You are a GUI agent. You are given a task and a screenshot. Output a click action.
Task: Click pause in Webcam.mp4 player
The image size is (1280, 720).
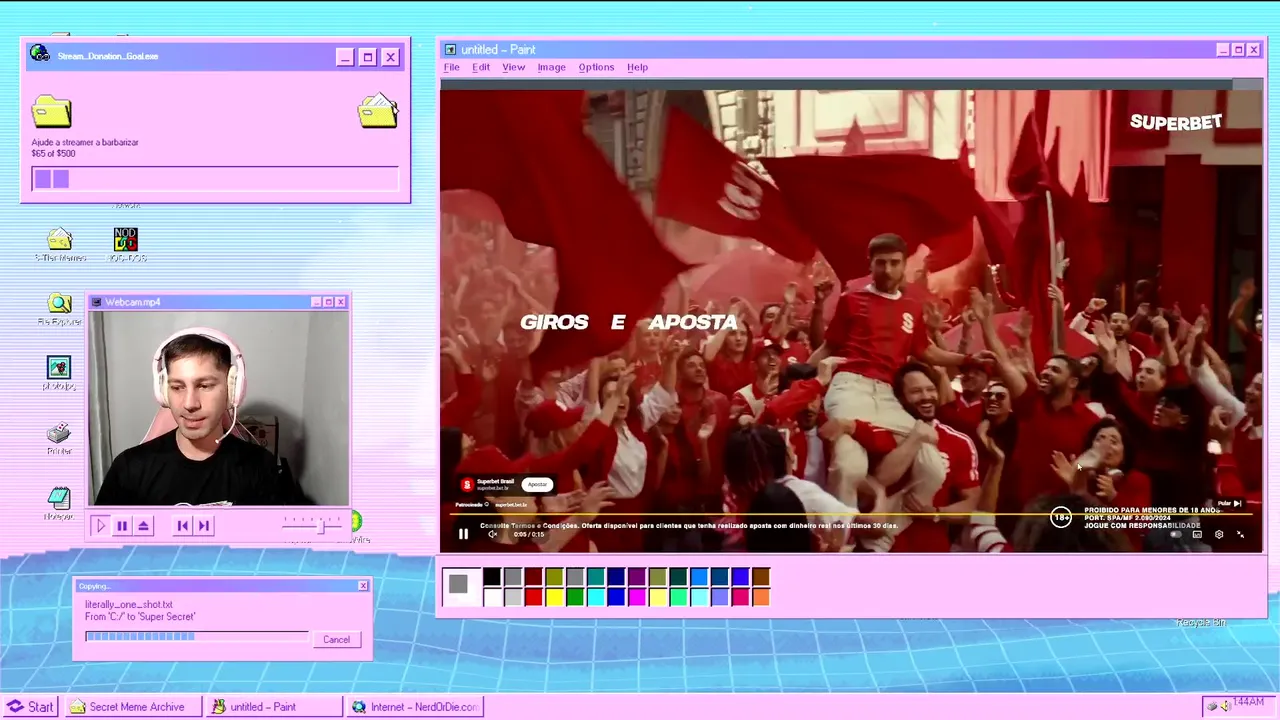coord(122,525)
